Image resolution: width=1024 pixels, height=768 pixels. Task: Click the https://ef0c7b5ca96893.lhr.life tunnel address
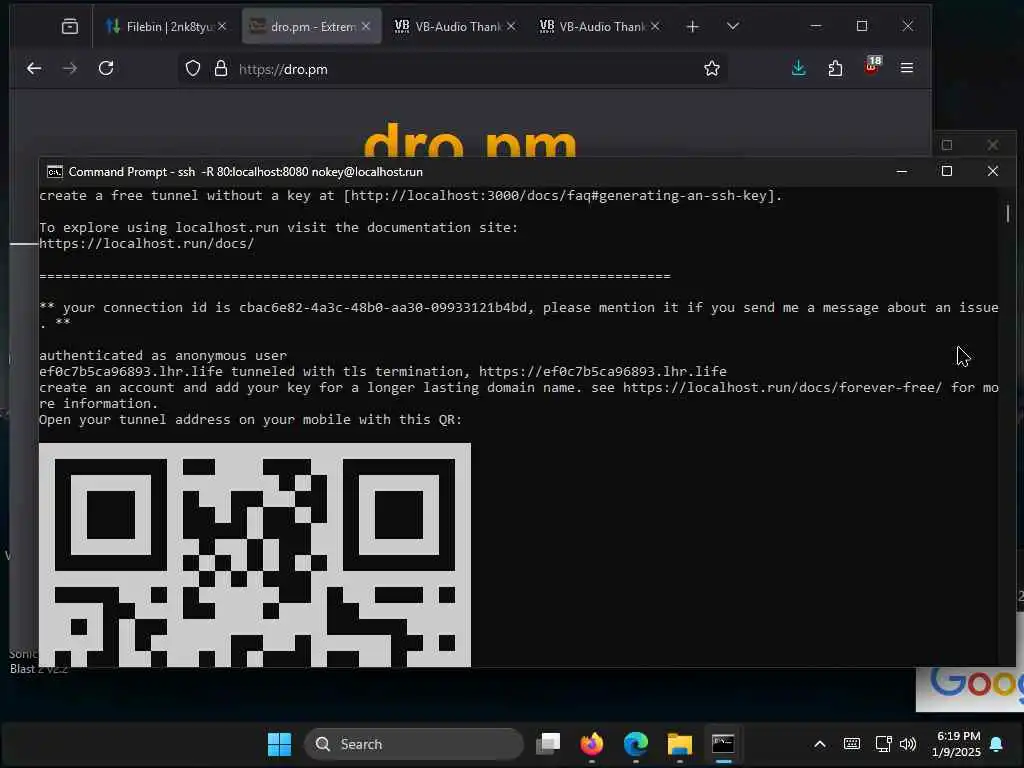pos(603,372)
